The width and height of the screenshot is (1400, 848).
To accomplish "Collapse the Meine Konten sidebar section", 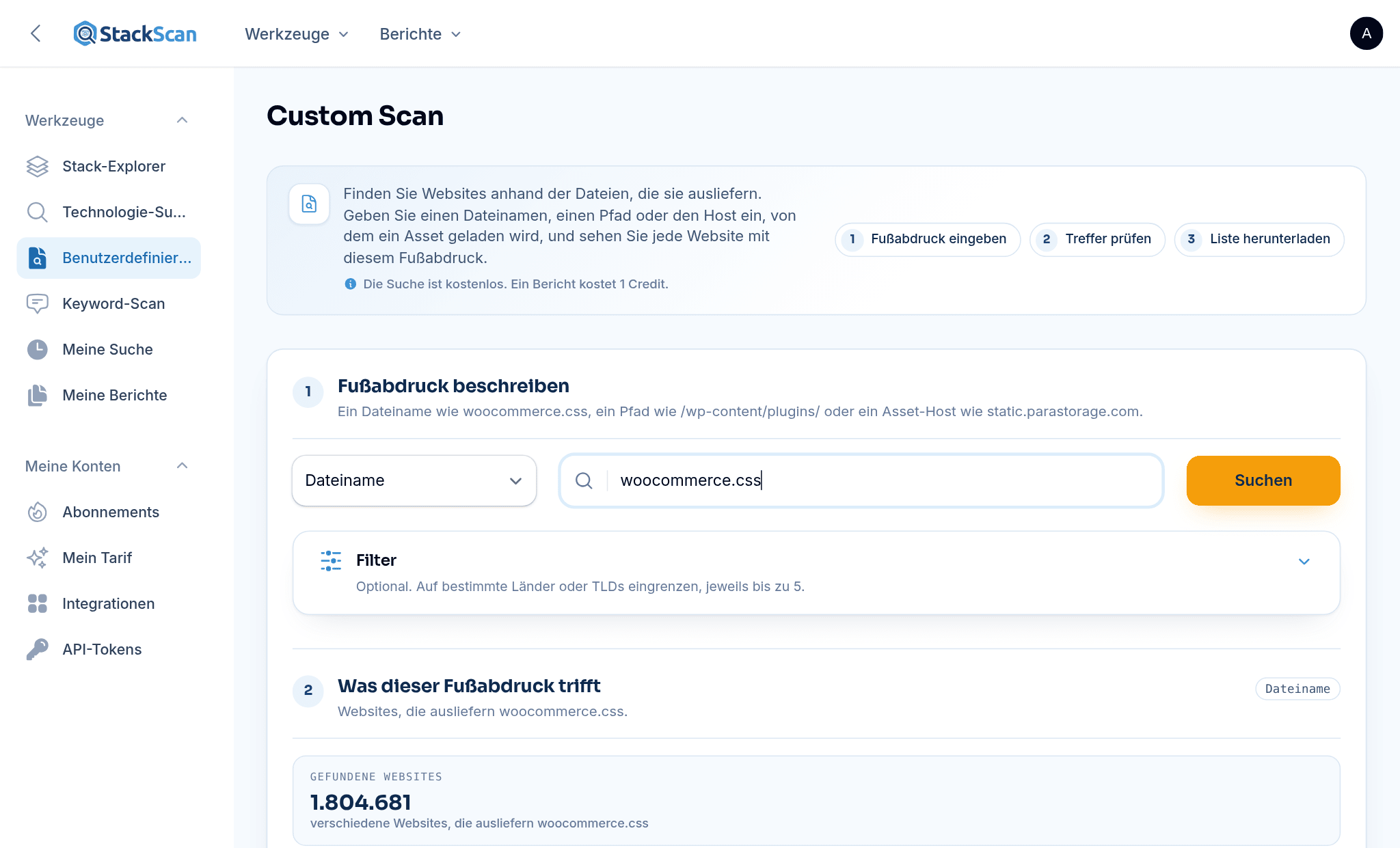I will (x=182, y=466).
